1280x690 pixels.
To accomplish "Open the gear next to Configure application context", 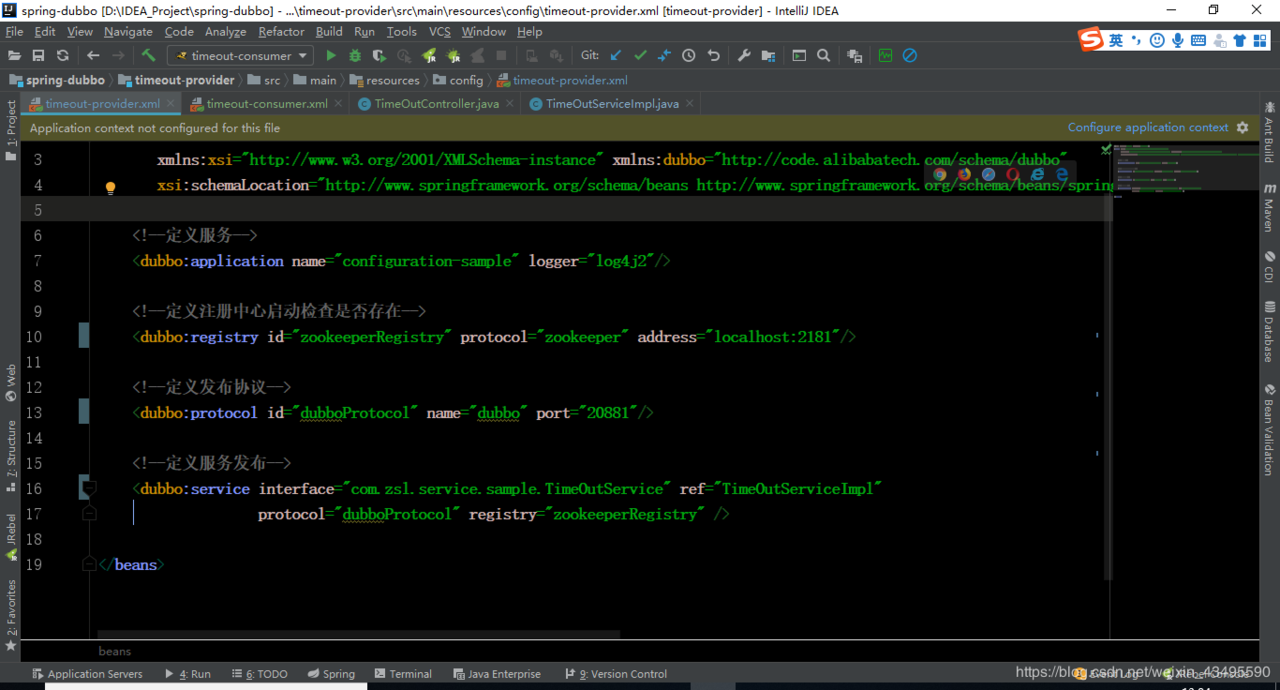I will (1243, 128).
